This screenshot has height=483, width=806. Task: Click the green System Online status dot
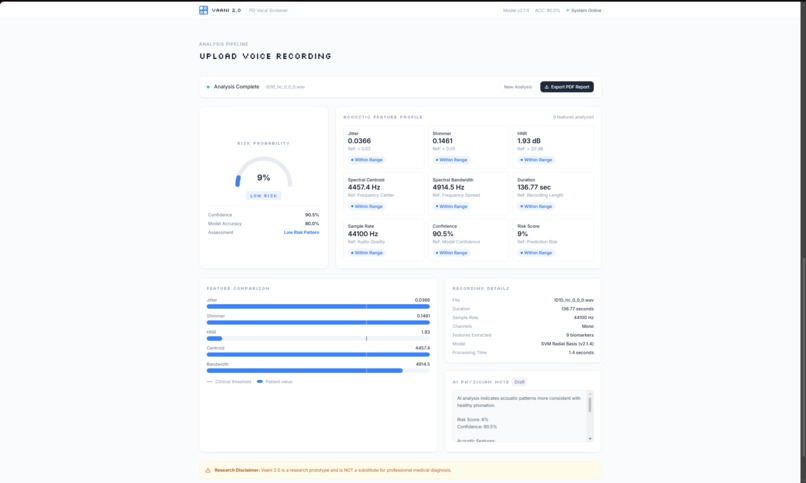[567, 10]
